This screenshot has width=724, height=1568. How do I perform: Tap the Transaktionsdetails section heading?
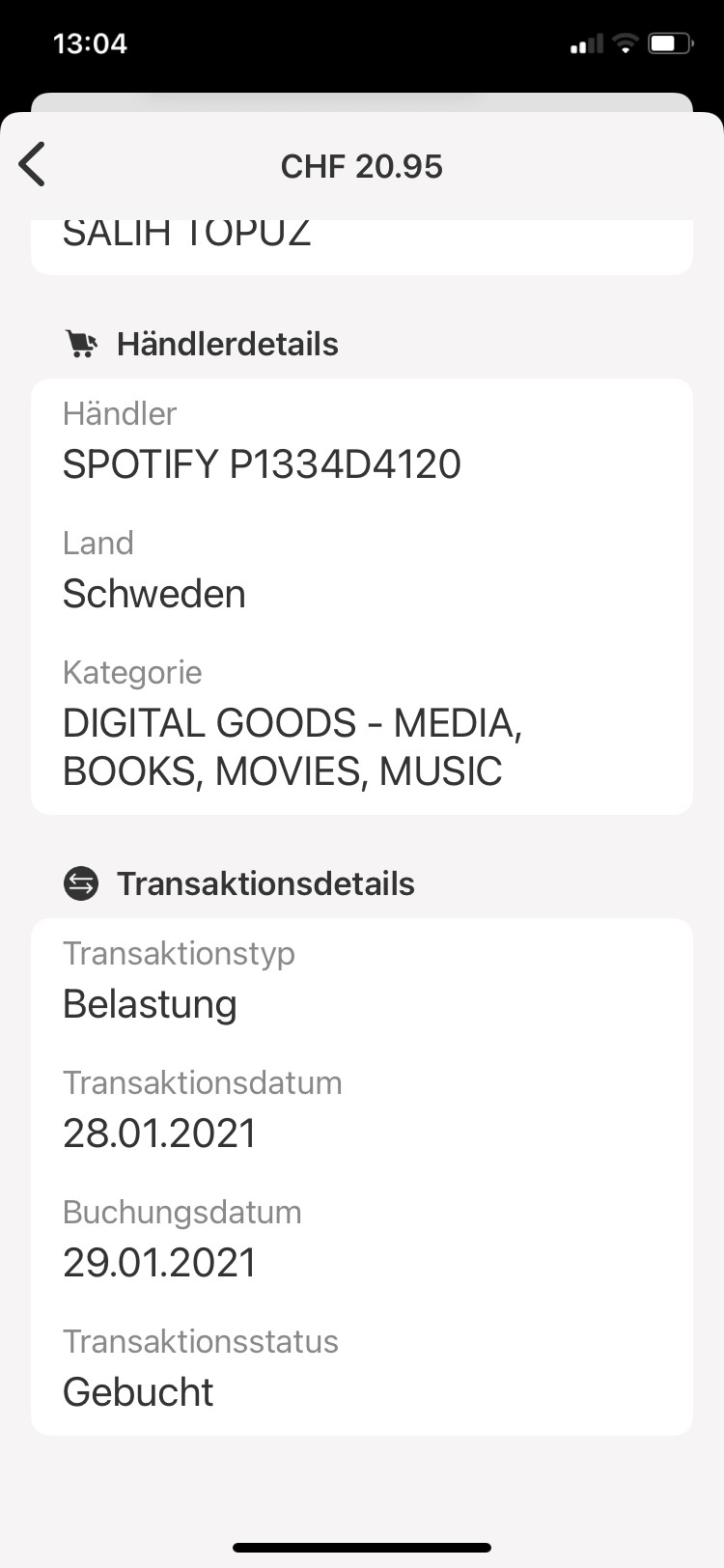(265, 884)
